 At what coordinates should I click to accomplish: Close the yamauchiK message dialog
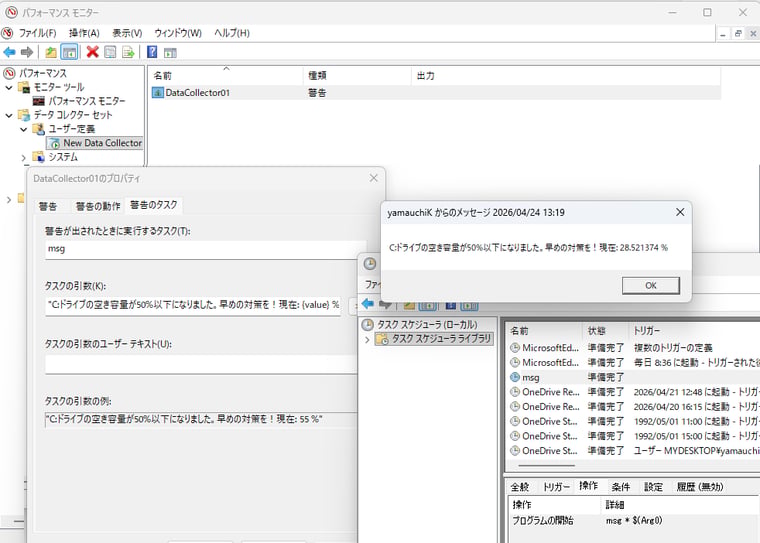[680, 212]
